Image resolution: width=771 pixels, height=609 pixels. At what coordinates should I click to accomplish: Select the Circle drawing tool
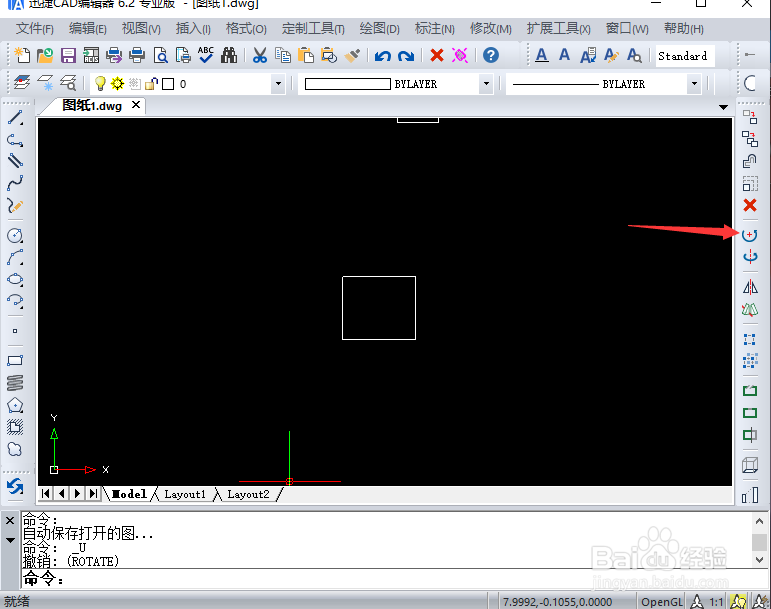coord(15,236)
